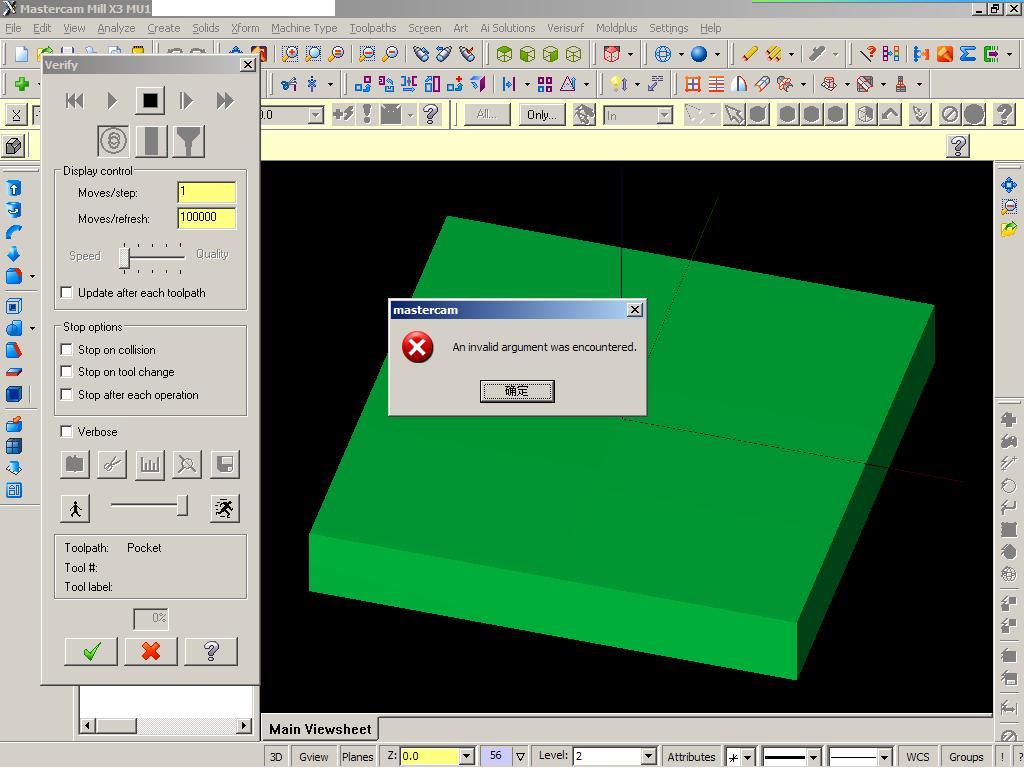Screen dimensions: 1024x768
Task: Click the zoom window magnifier icon
Action: (x=290, y=54)
